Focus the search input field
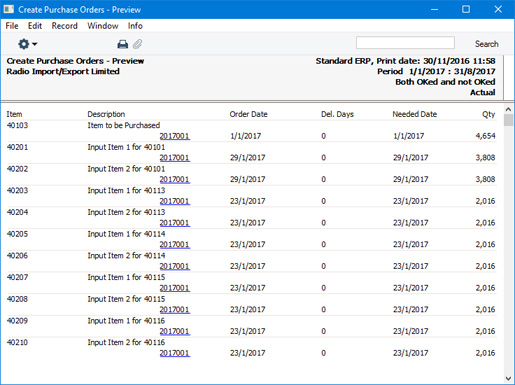 point(405,43)
